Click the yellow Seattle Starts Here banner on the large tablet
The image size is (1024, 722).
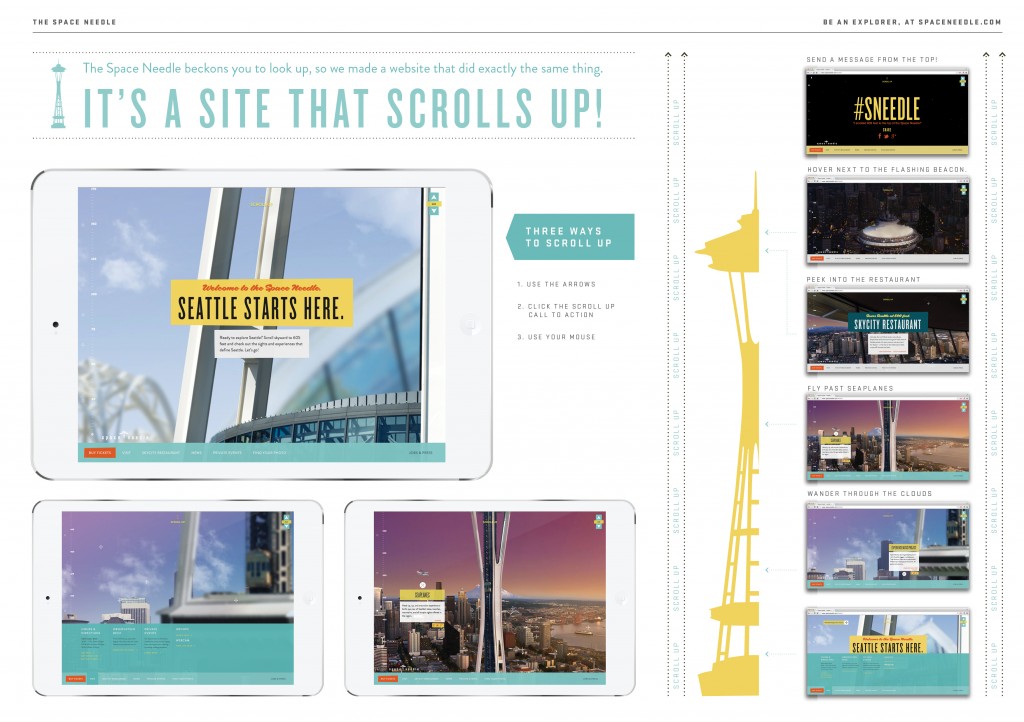click(262, 302)
